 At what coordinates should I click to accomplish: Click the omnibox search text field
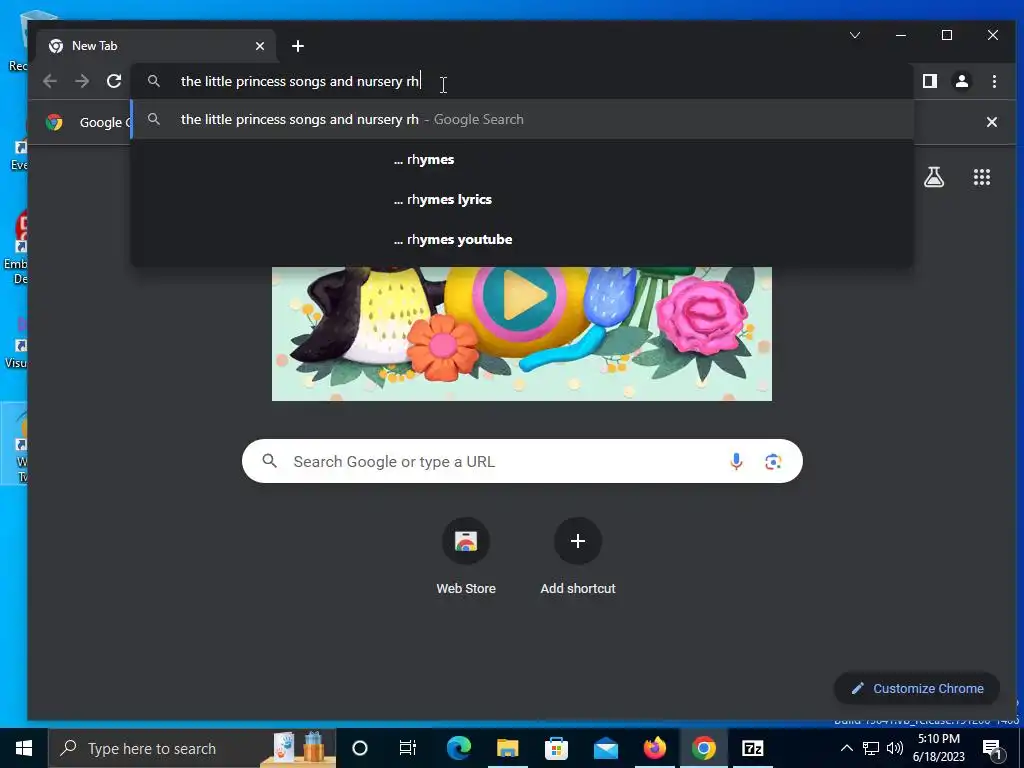click(x=522, y=81)
